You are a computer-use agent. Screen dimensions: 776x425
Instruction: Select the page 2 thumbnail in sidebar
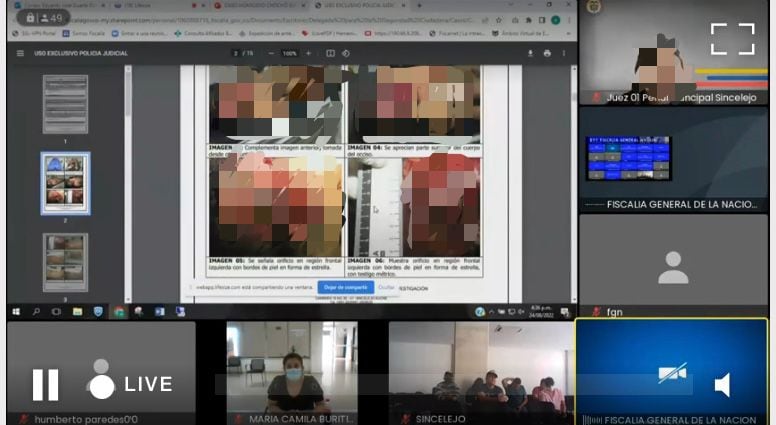pos(65,183)
